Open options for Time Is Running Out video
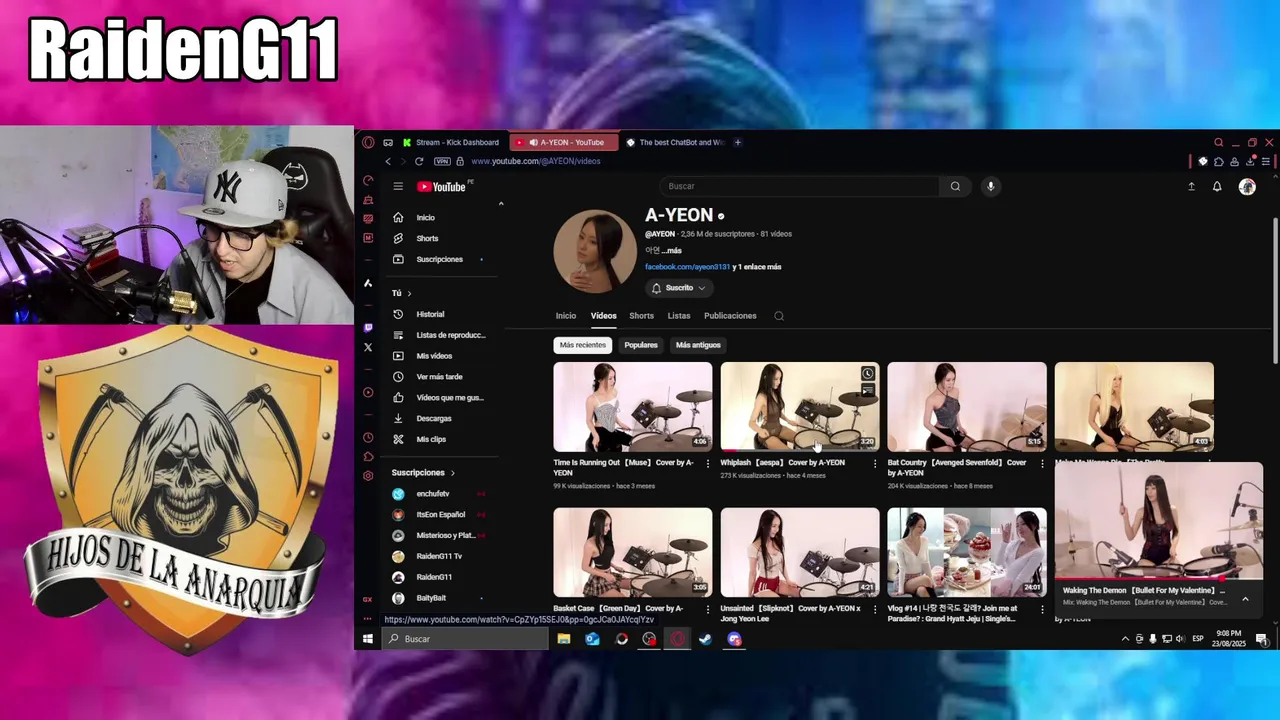The width and height of the screenshot is (1280, 720). coord(708,463)
